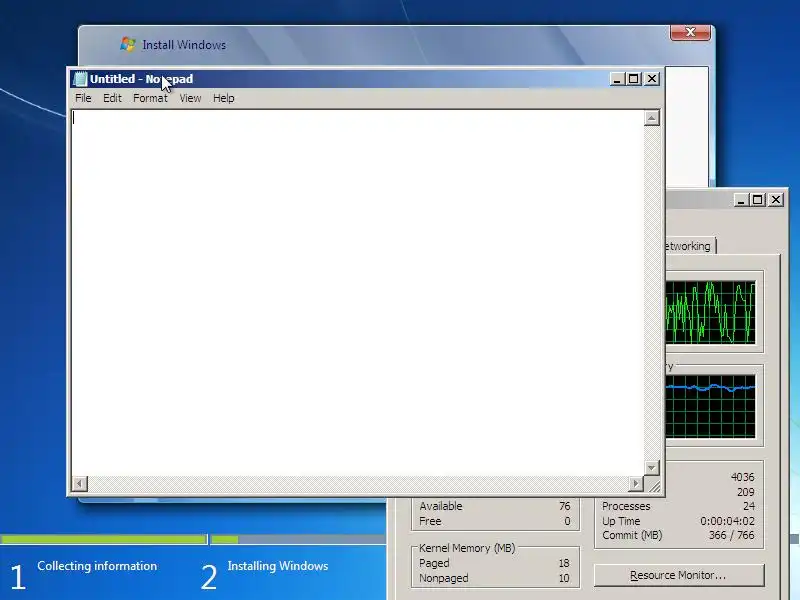Click the Kernel Memory Paged row

pos(494,563)
